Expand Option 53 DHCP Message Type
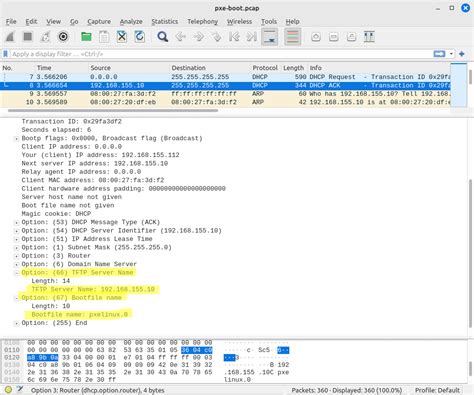The height and width of the screenshot is (395, 474). 16,222
